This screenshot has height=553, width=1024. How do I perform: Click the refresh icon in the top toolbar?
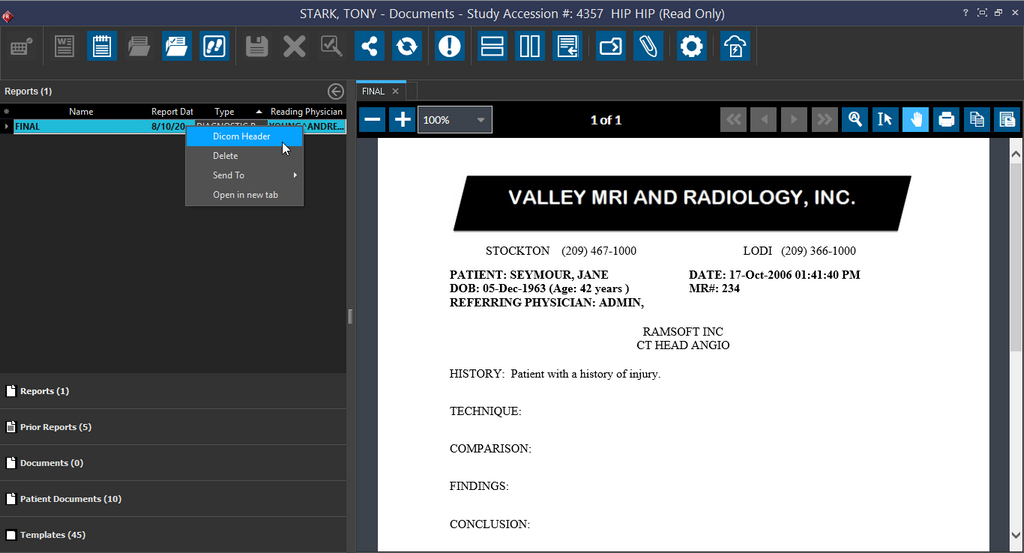point(407,46)
